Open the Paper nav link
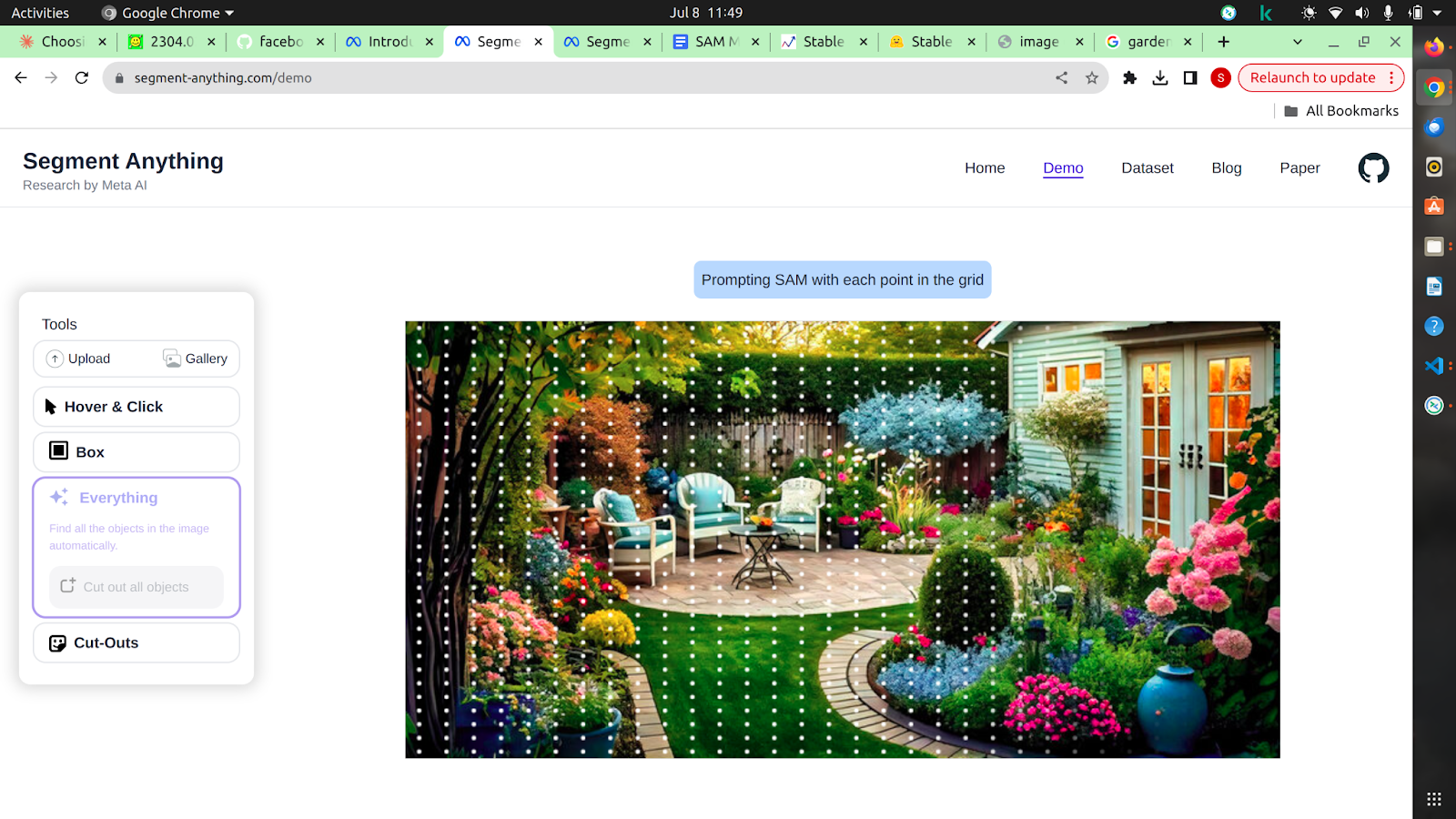Viewport: 1456px width, 819px height. [x=1299, y=168]
